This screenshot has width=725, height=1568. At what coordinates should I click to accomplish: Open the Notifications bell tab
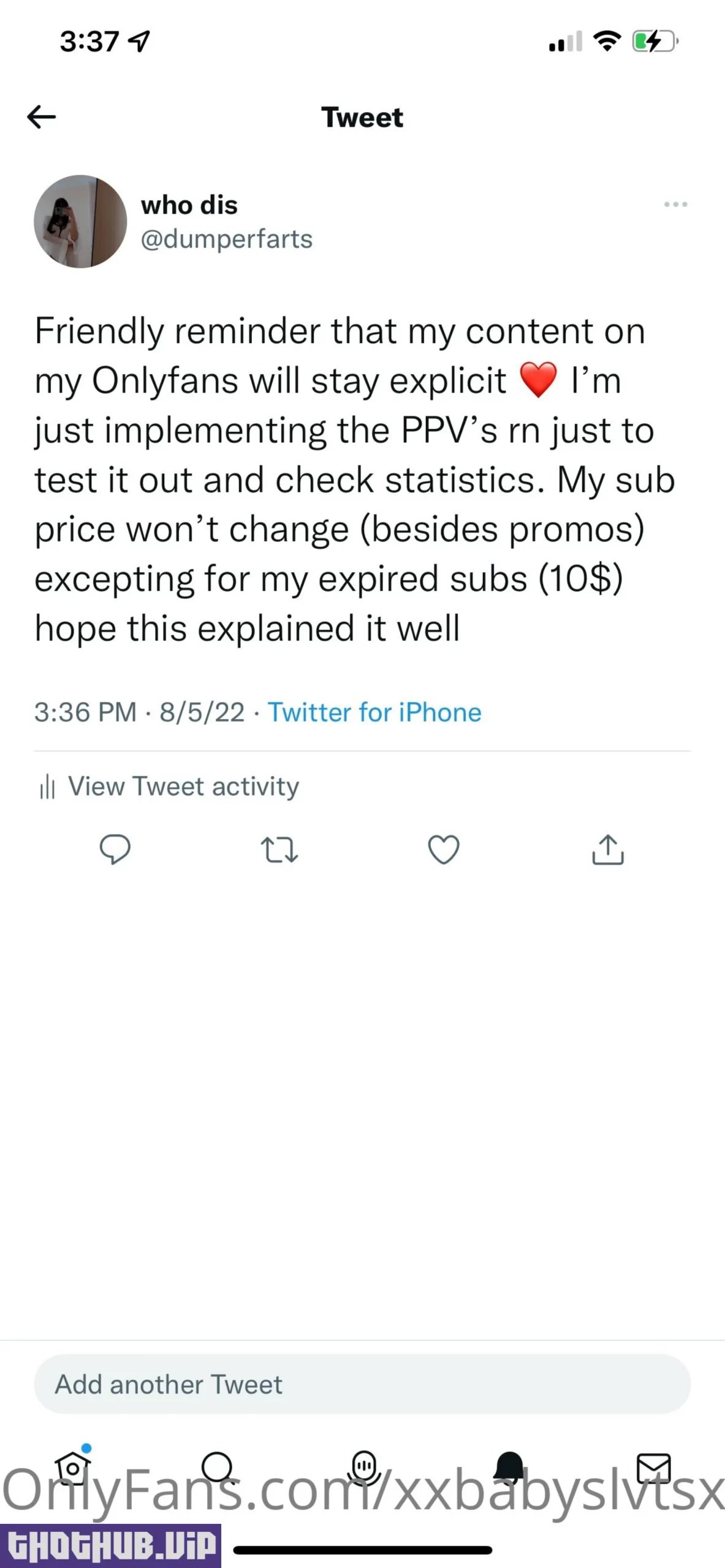pos(509,1468)
